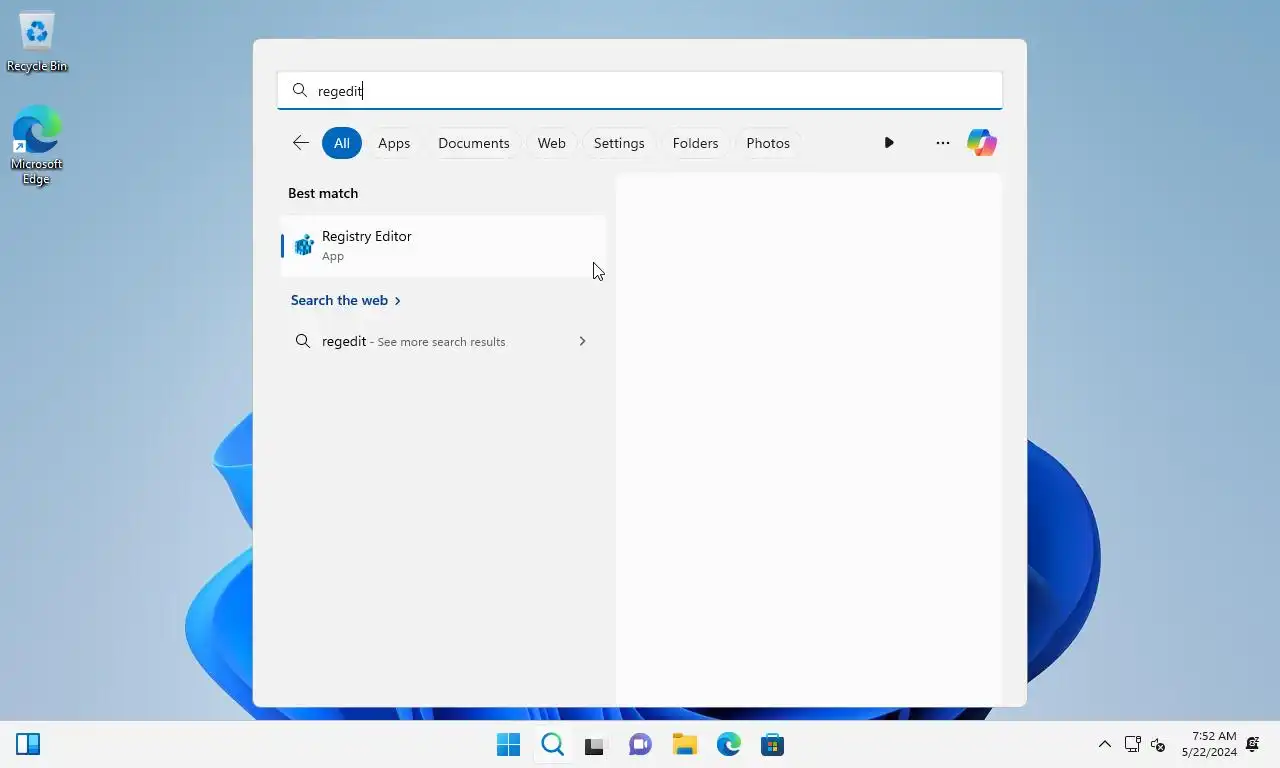Expand the regedit web result chevron
Screen dimensions: 1280x768
pos(582,341)
